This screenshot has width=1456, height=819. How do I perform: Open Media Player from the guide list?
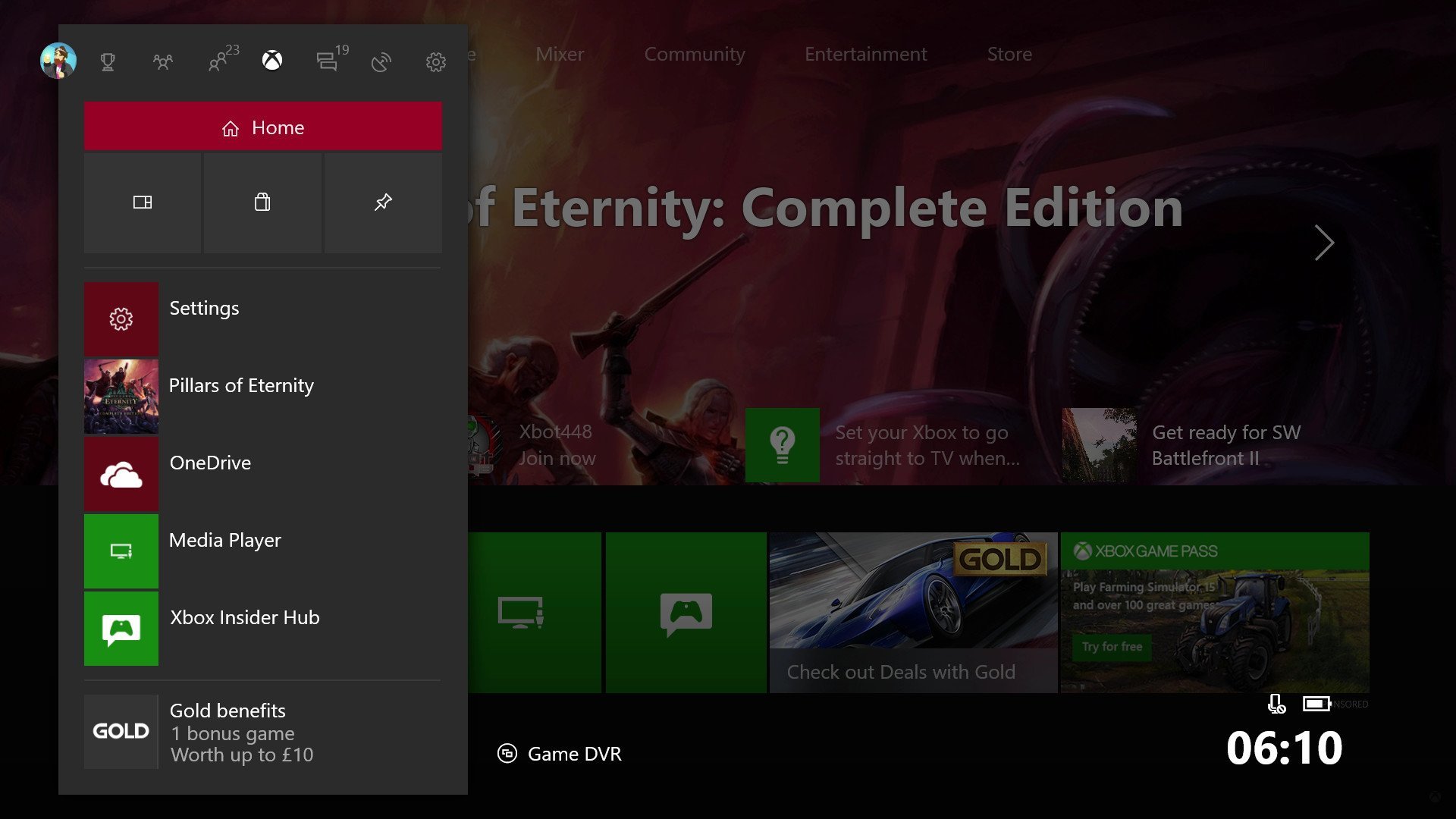point(262,551)
